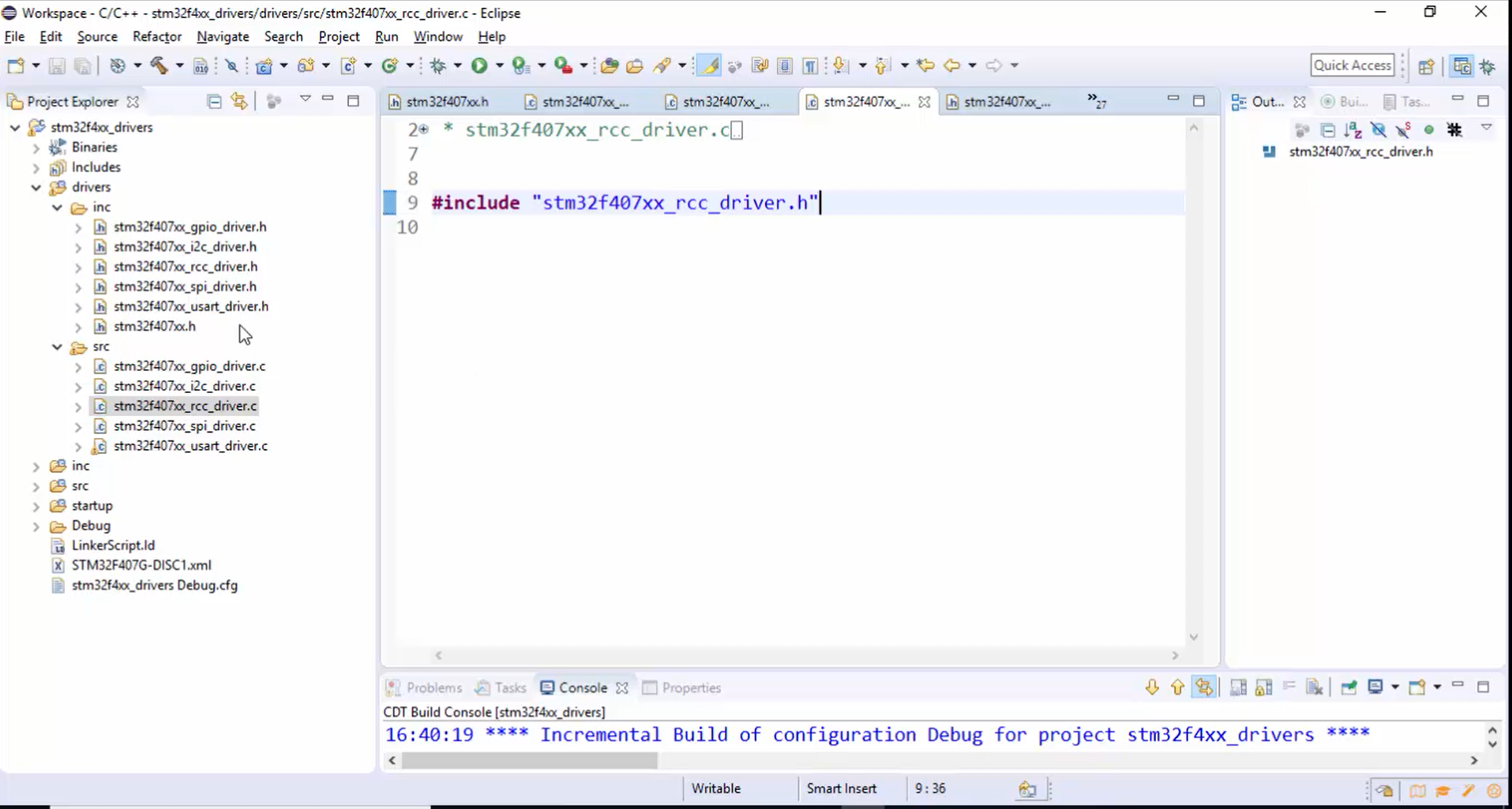Click the Build (hammer) toolbar icon

click(x=159, y=66)
